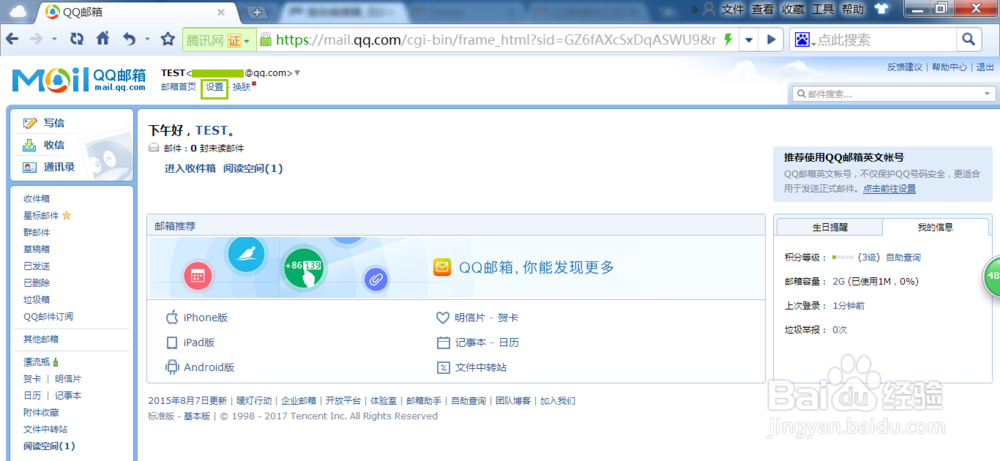Open Baidu paw search engine selector
1000x461 pixels.
coord(805,40)
